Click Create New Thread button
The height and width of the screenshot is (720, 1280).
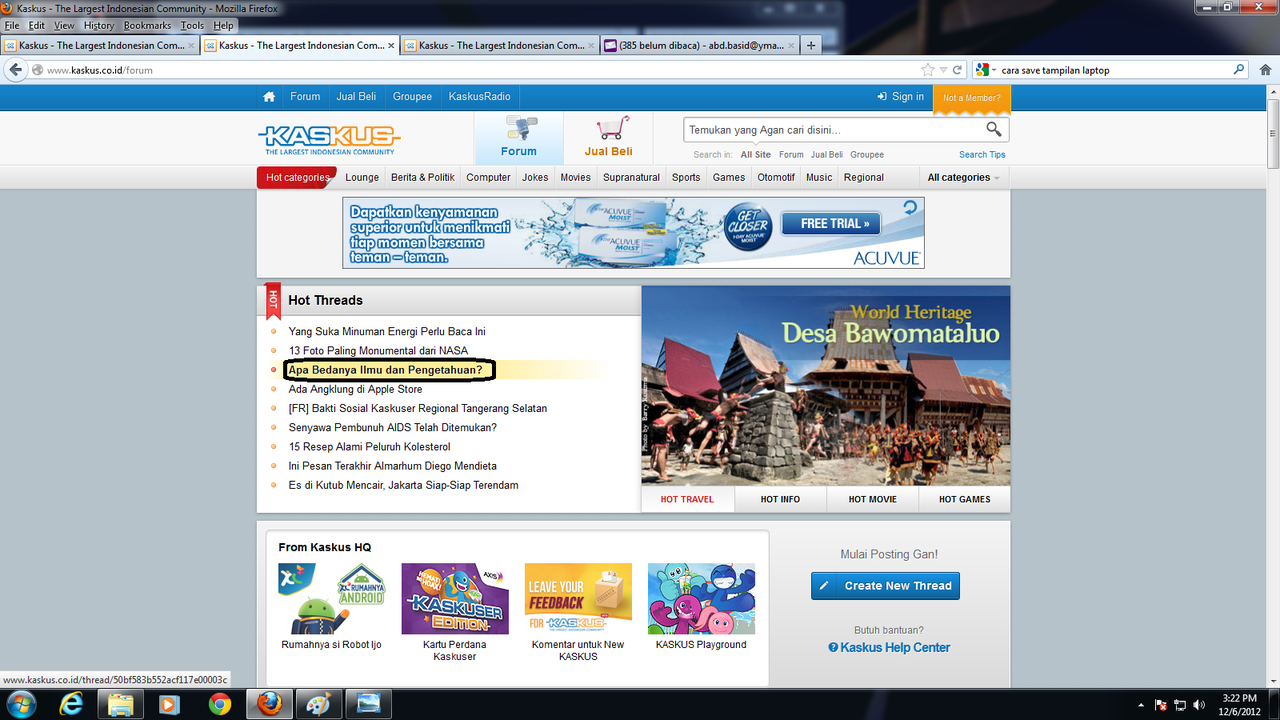click(x=885, y=586)
